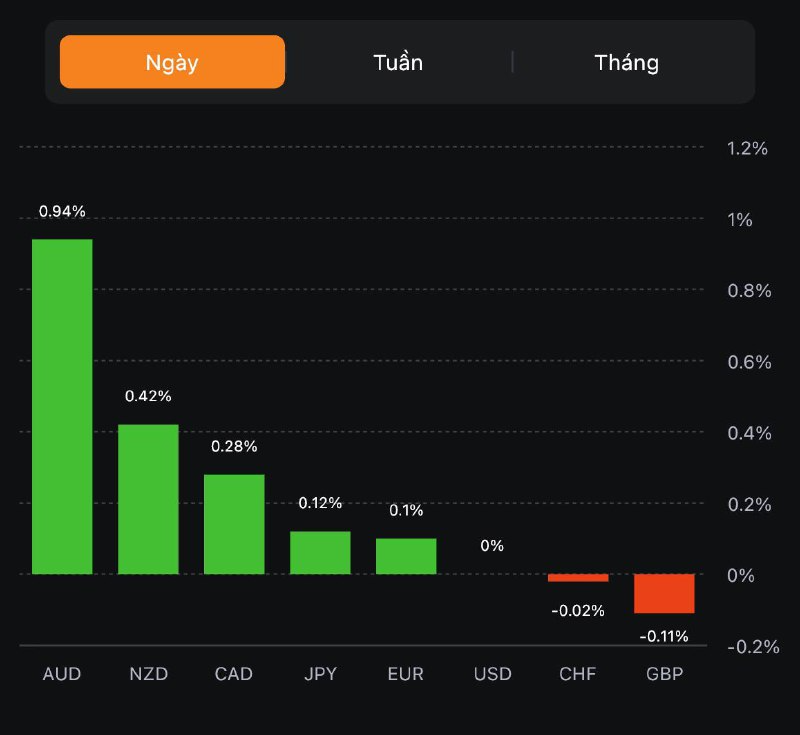800x735 pixels.
Task: Tap the green JPY bar
Action: pos(320,552)
